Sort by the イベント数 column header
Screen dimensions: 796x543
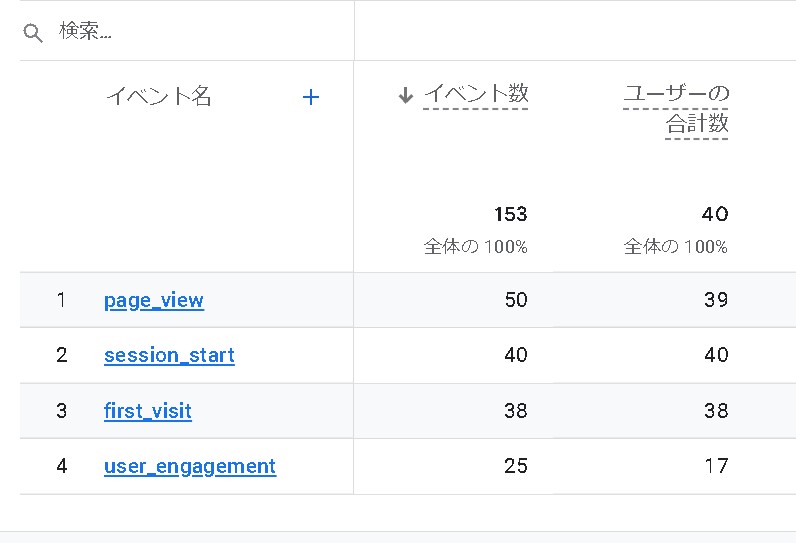[x=476, y=95]
